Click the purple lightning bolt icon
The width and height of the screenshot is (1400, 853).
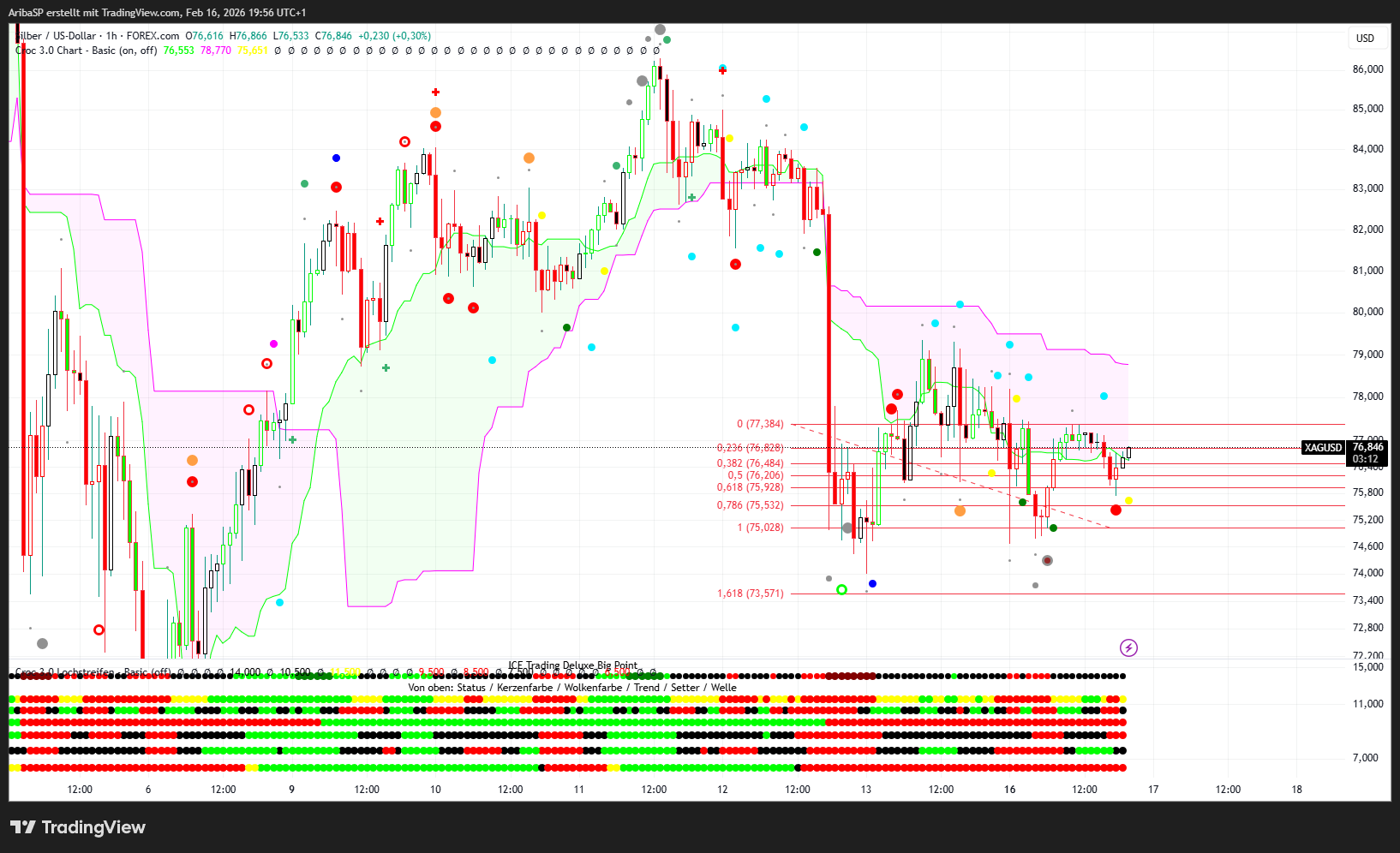coord(1128,647)
